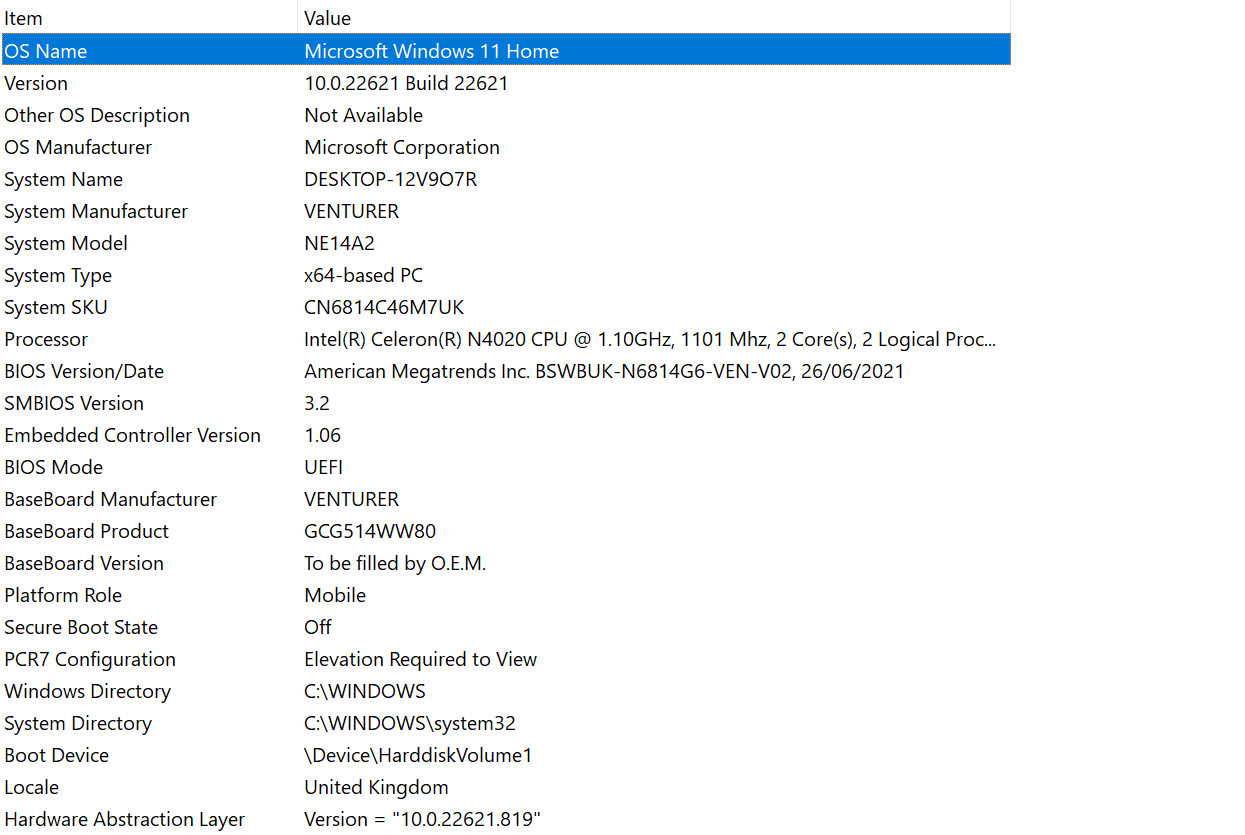Click the \Device\HarddiskVolume1 value

tap(418, 755)
